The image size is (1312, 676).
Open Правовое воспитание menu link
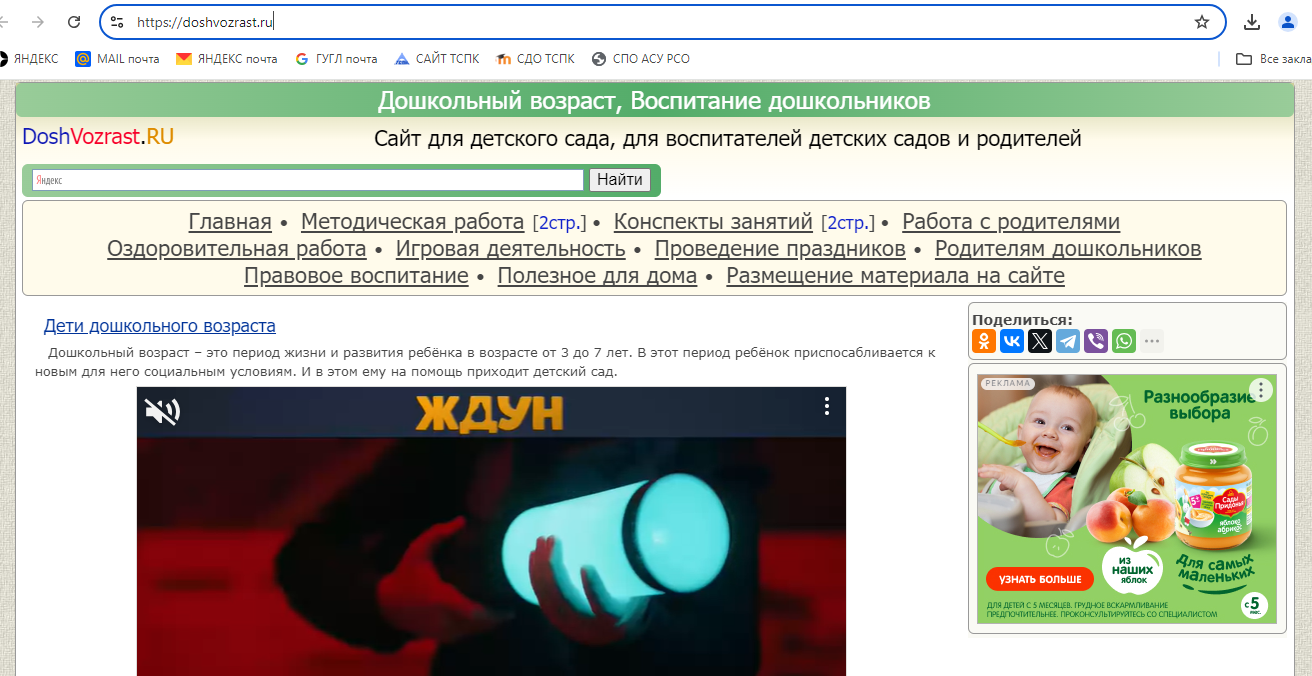[356, 276]
